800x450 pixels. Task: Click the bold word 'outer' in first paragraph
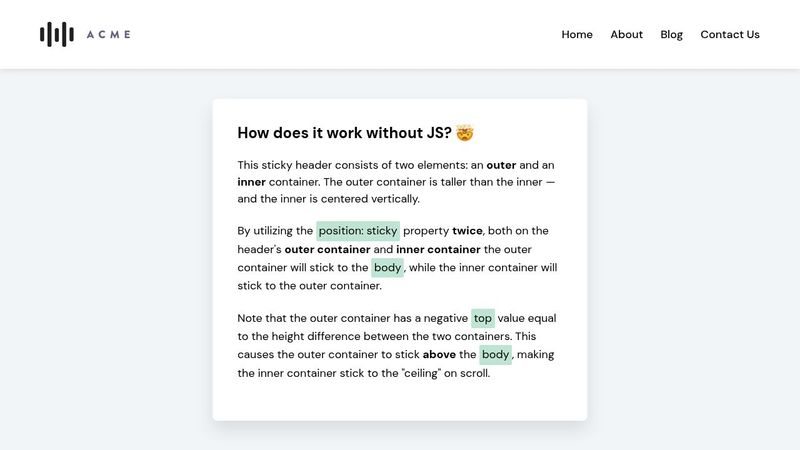tap(503, 164)
